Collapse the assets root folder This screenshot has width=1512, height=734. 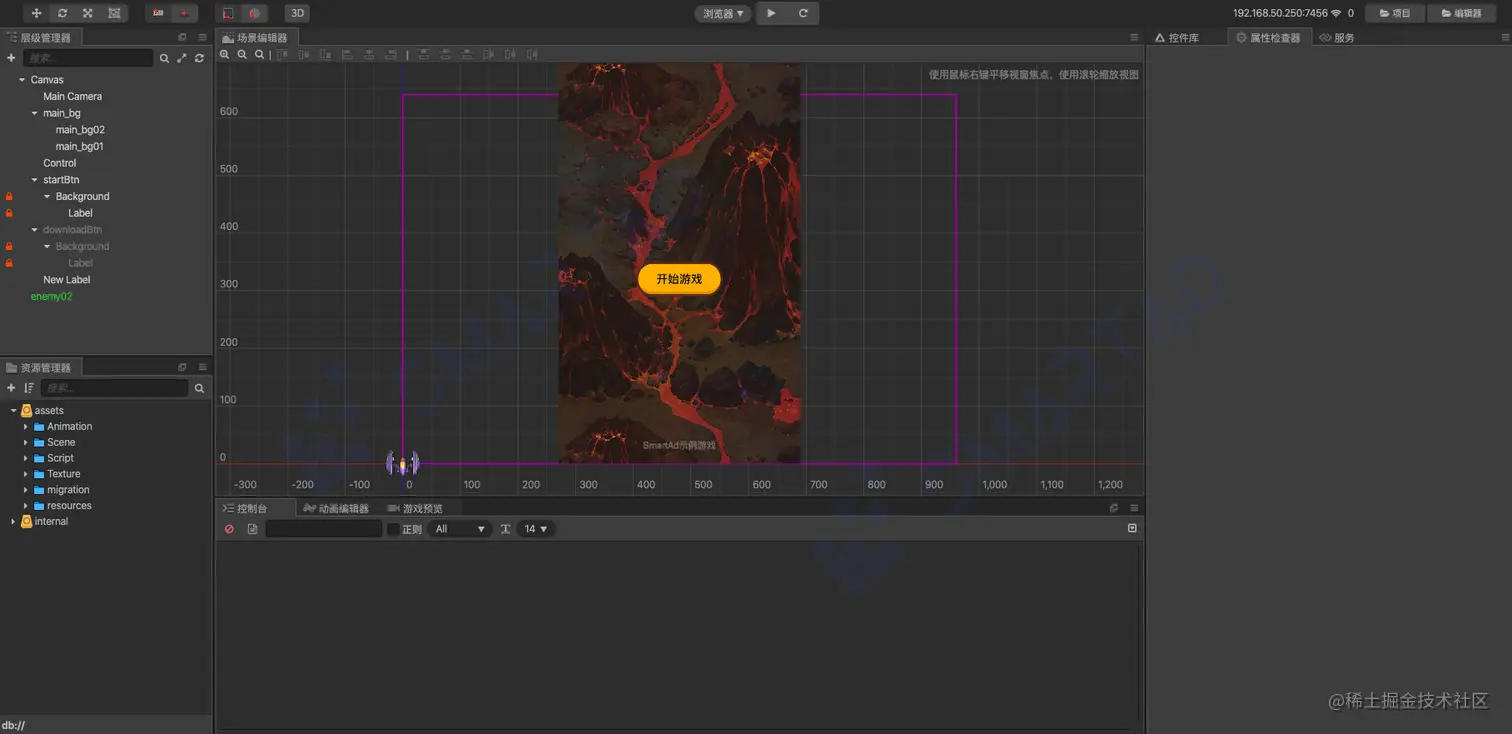13,411
